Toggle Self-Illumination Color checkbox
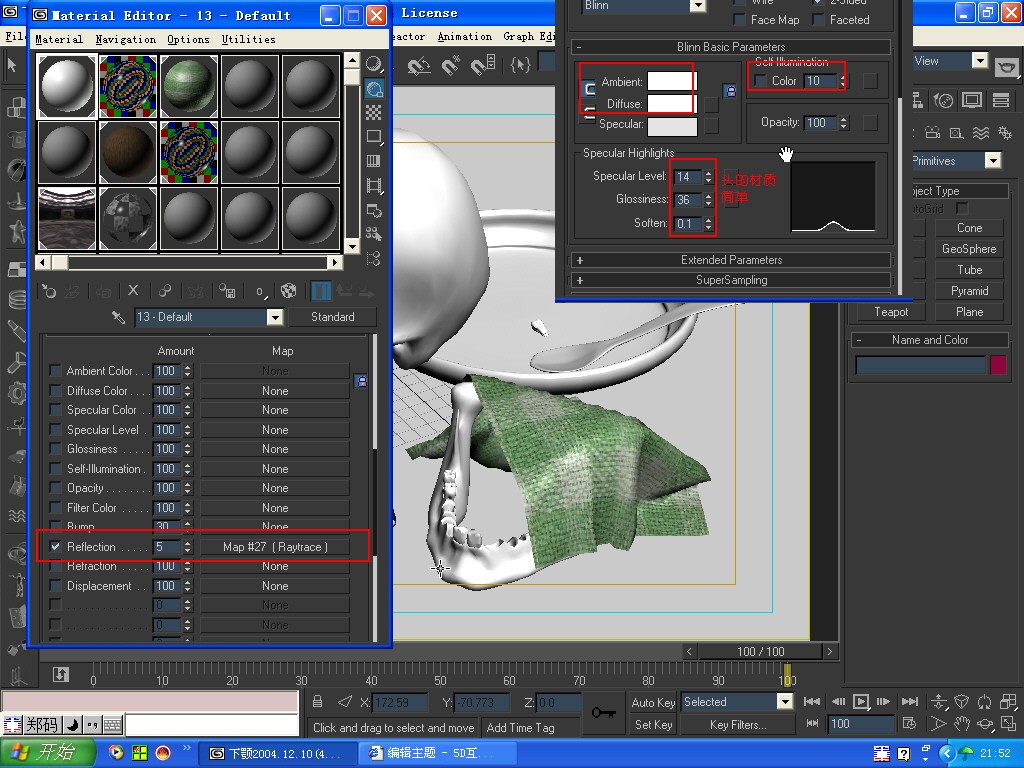 [760, 80]
